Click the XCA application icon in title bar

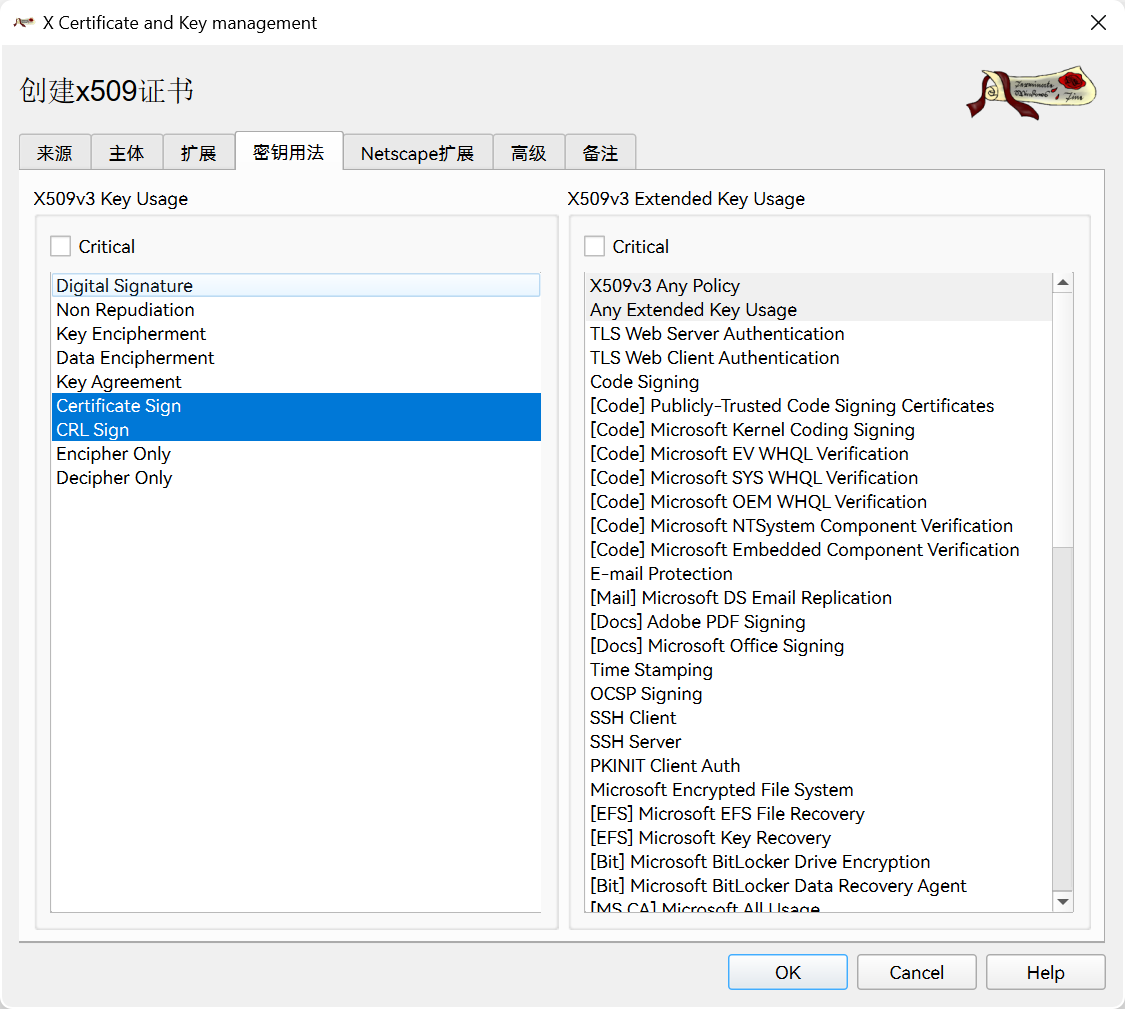point(24,23)
